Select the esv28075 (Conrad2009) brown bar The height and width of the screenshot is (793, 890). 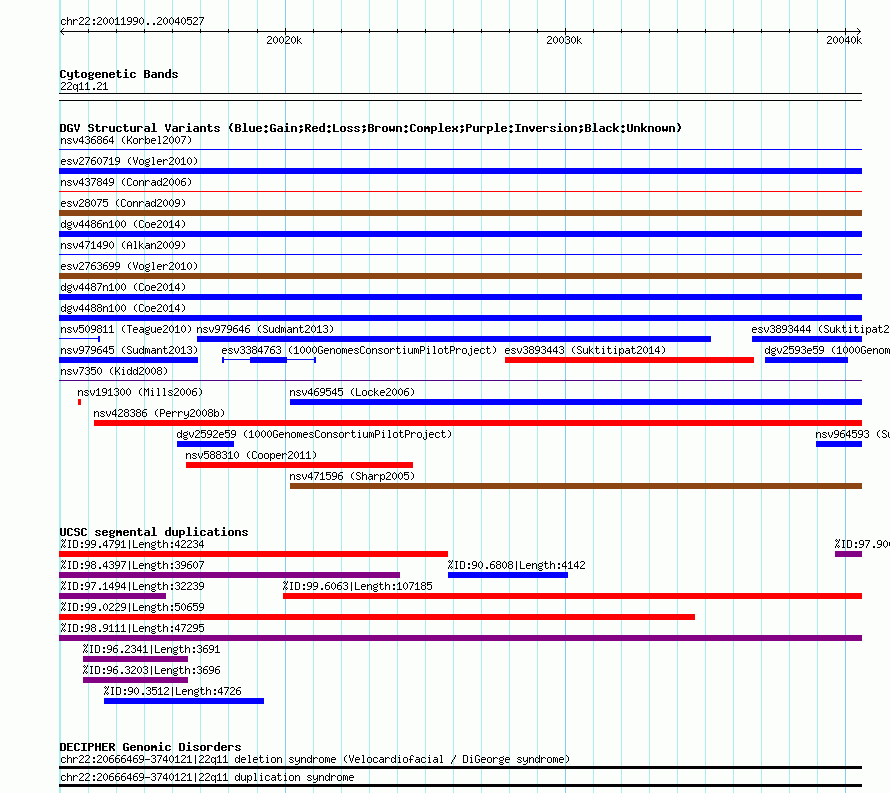click(460, 213)
